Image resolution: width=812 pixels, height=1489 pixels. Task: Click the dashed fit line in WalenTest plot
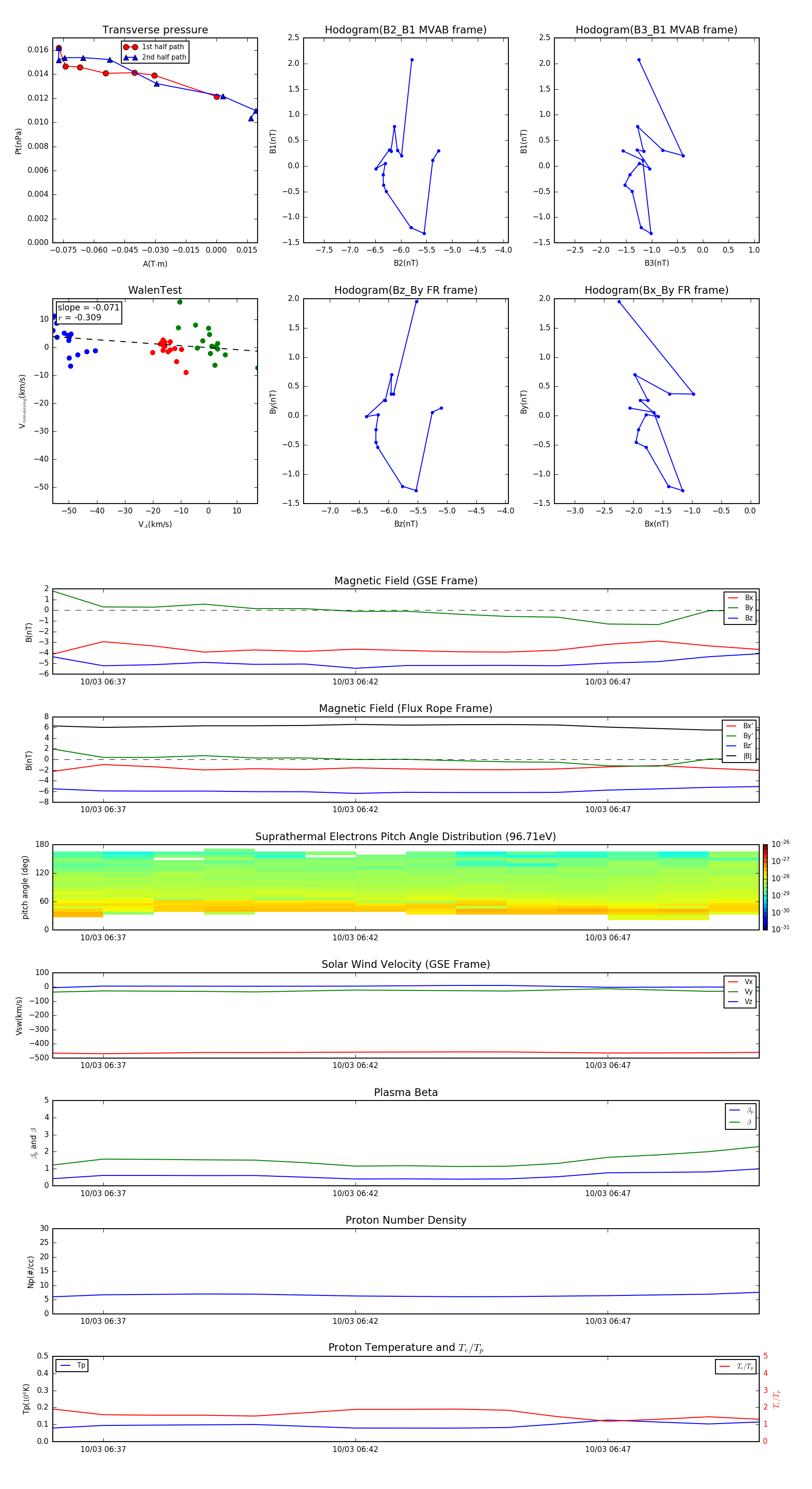[x=155, y=343]
